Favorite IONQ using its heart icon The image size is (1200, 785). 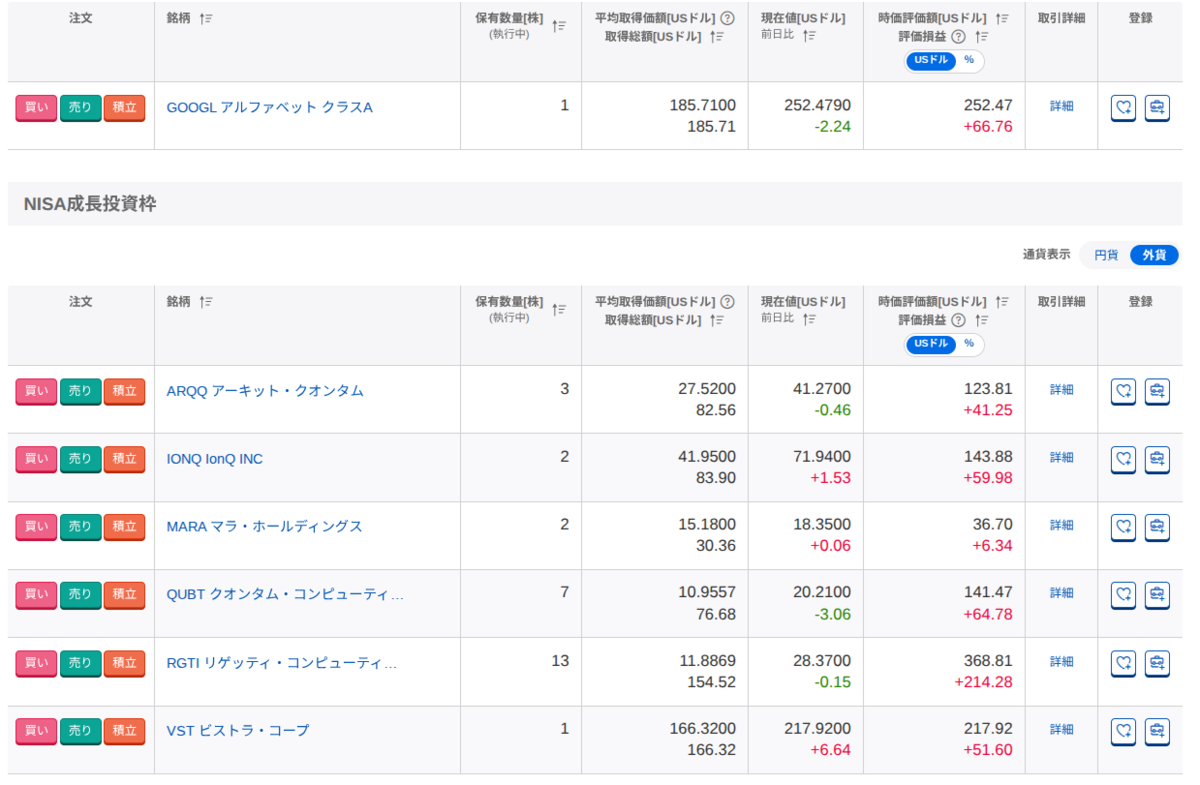(1123, 460)
